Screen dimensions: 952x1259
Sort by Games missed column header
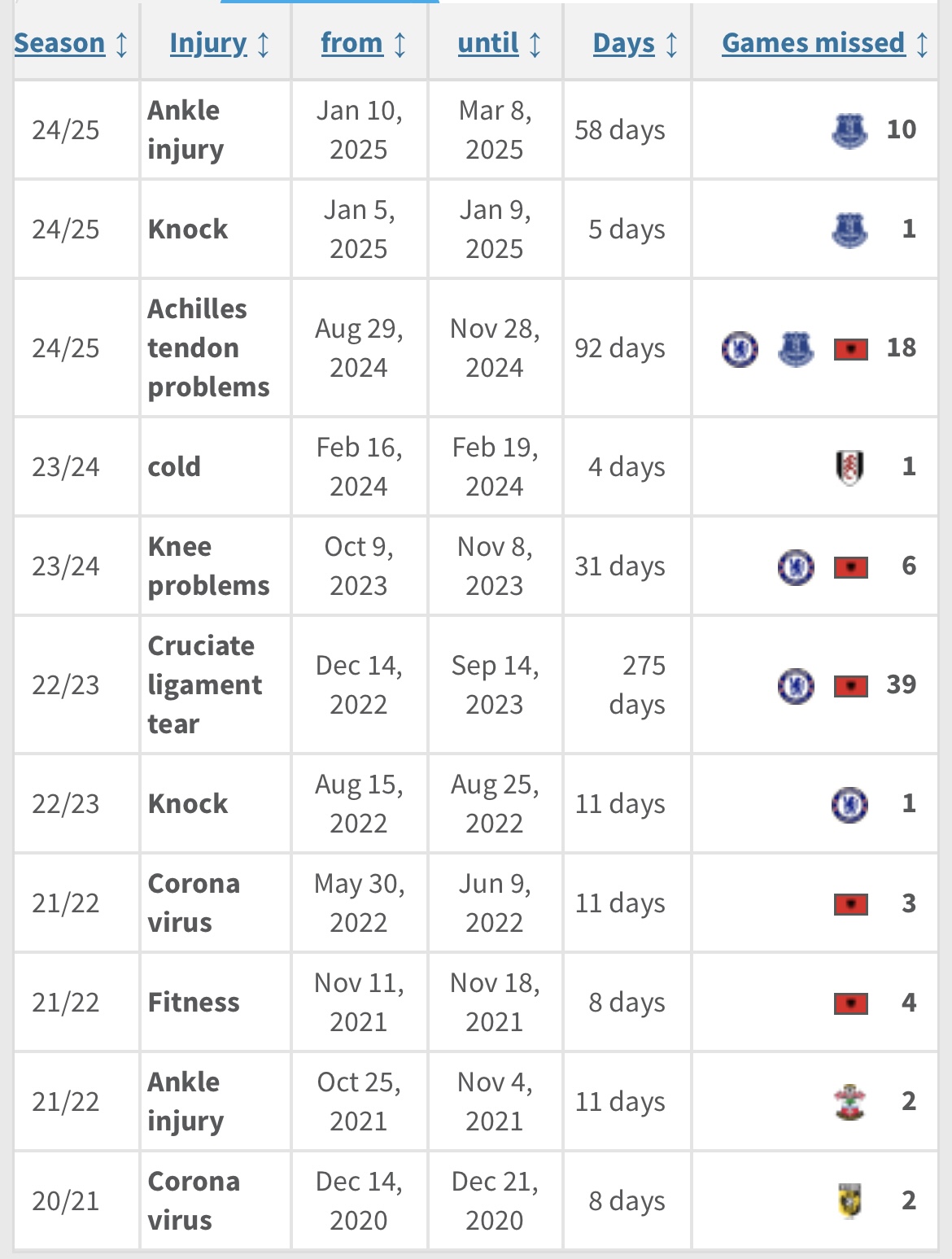point(813,43)
